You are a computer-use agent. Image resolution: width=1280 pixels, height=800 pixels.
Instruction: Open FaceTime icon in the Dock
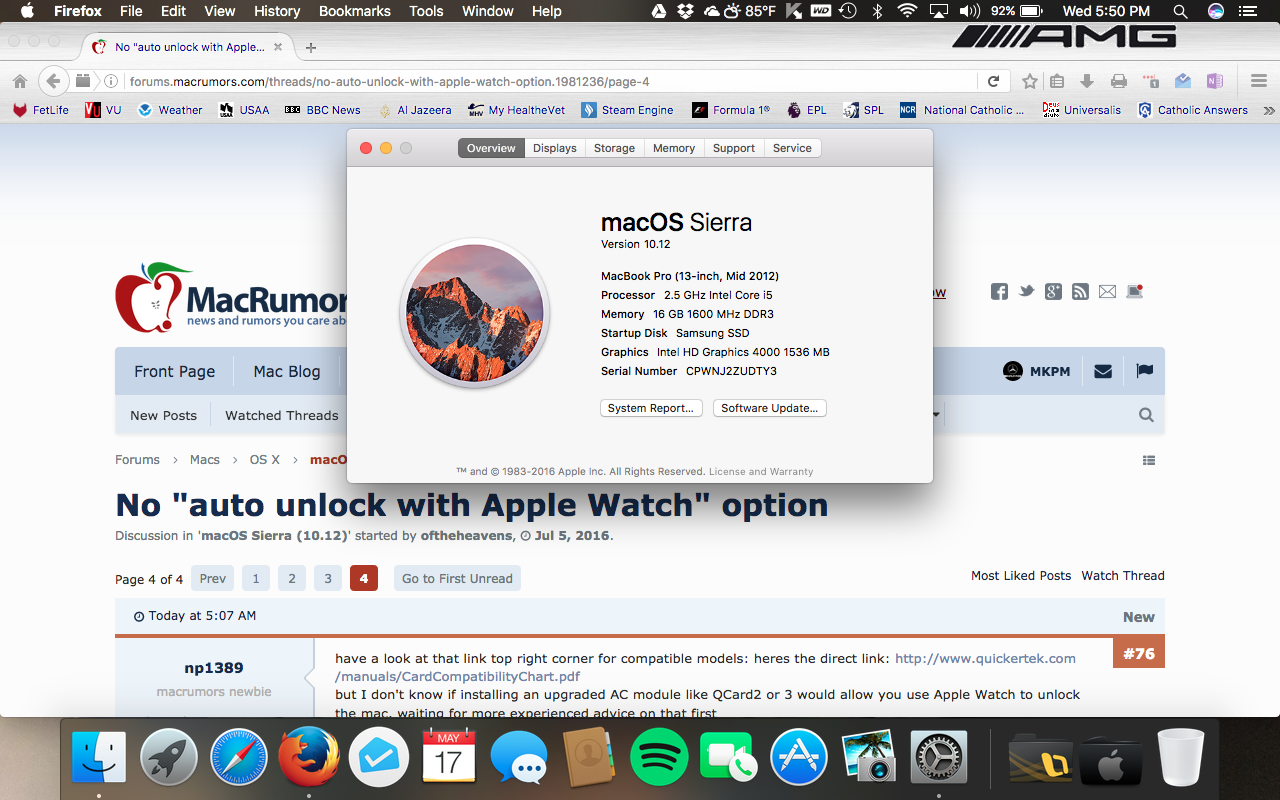728,756
